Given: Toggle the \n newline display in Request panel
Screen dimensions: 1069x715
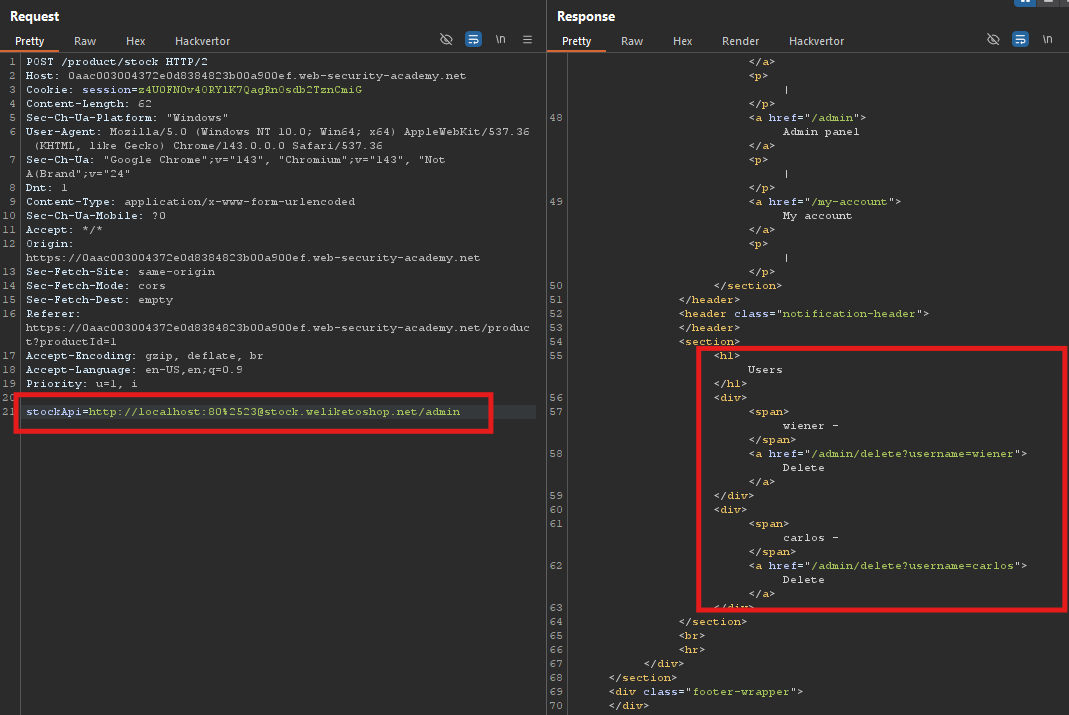Looking at the screenshot, I should coord(500,40).
